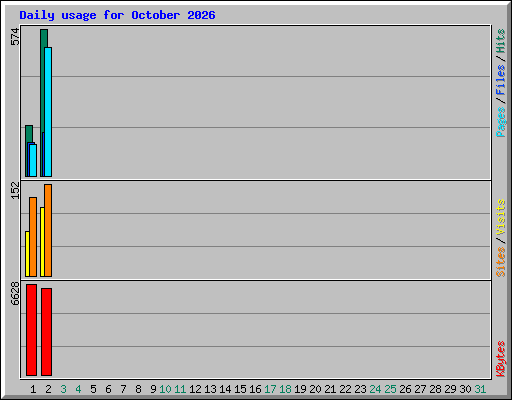
Task: Click the orange Sites bar for day 1
Action: (x=33, y=237)
